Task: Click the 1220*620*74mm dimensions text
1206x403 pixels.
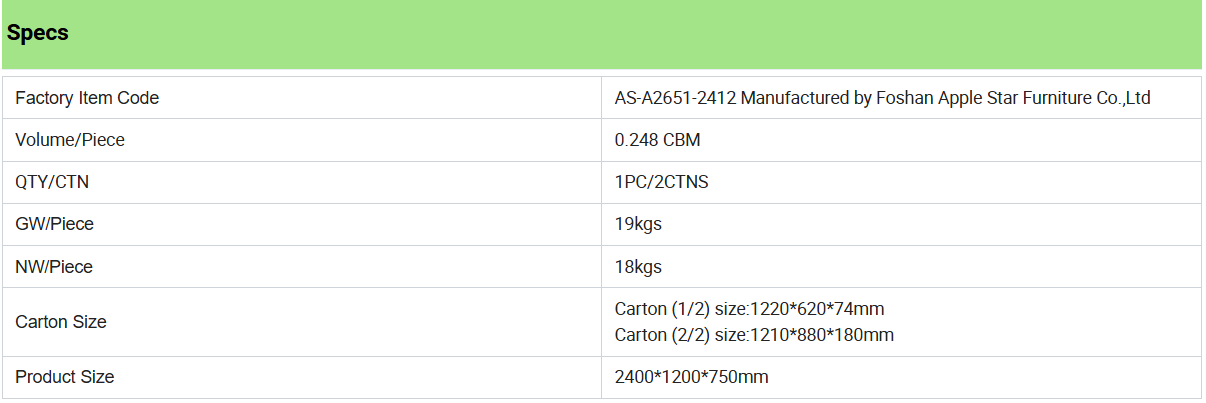Action: pos(817,309)
